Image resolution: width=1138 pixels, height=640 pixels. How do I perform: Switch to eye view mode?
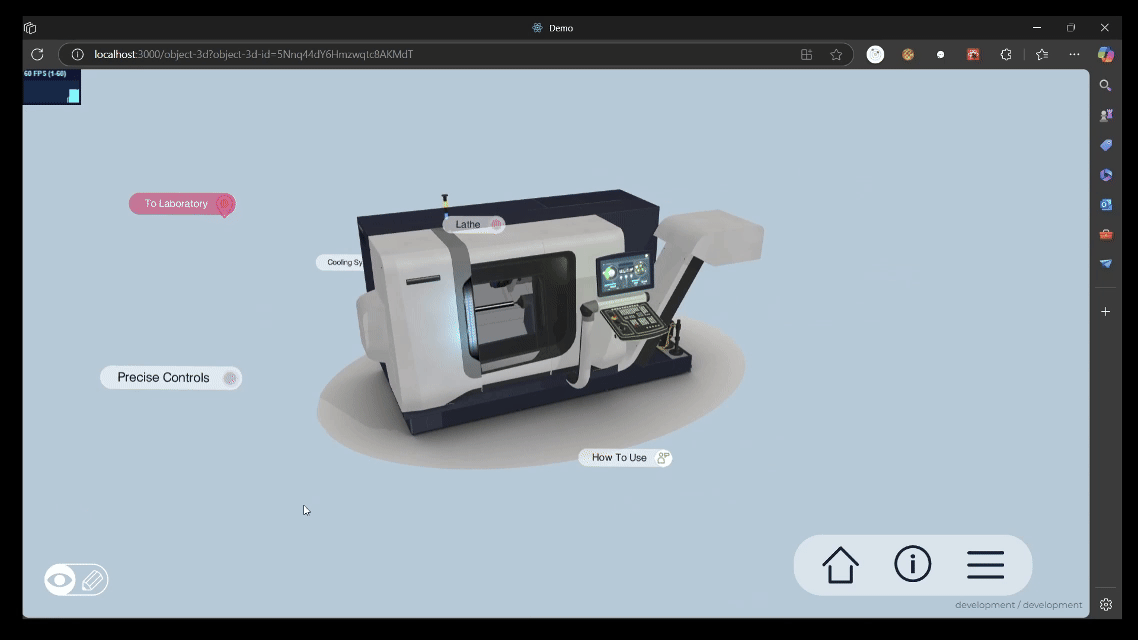(x=60, y=580)
